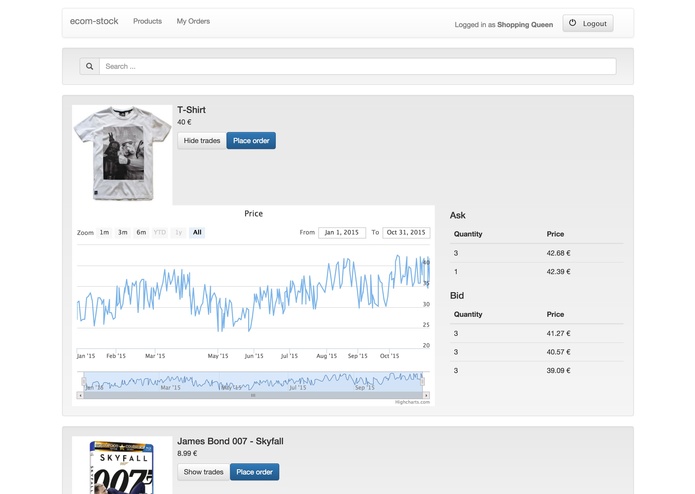Click the navigator scrollbar thumb
This screenshot has width=695, height=494.
pos(253,395)
